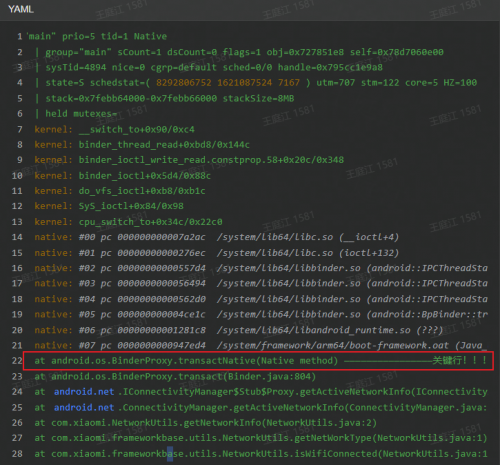Click the android.net link on line 24
Viewport: 500px width, 465px height.
pos(84,392)
